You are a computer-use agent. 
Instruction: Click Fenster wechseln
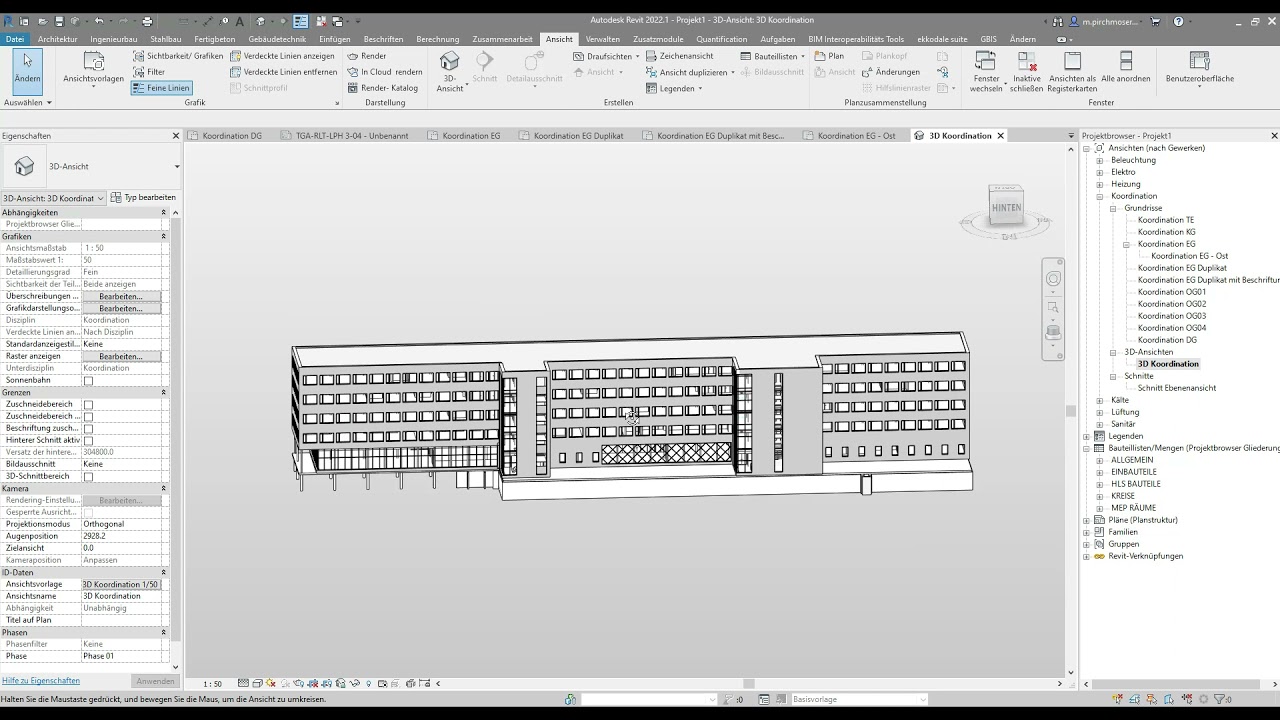(x=986, y=70)
